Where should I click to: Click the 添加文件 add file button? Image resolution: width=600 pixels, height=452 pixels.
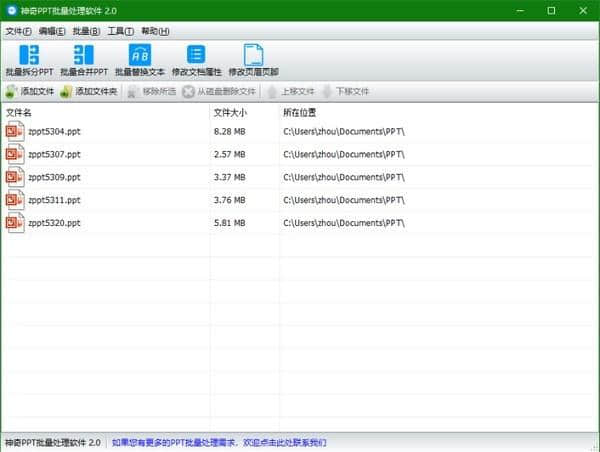click(29, 91)
